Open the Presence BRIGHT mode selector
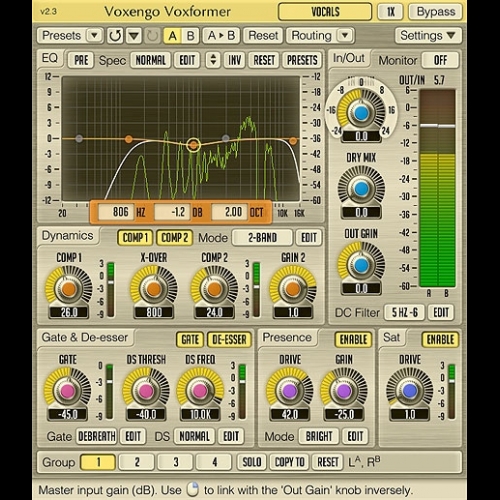500x500 pixels. 319,436
